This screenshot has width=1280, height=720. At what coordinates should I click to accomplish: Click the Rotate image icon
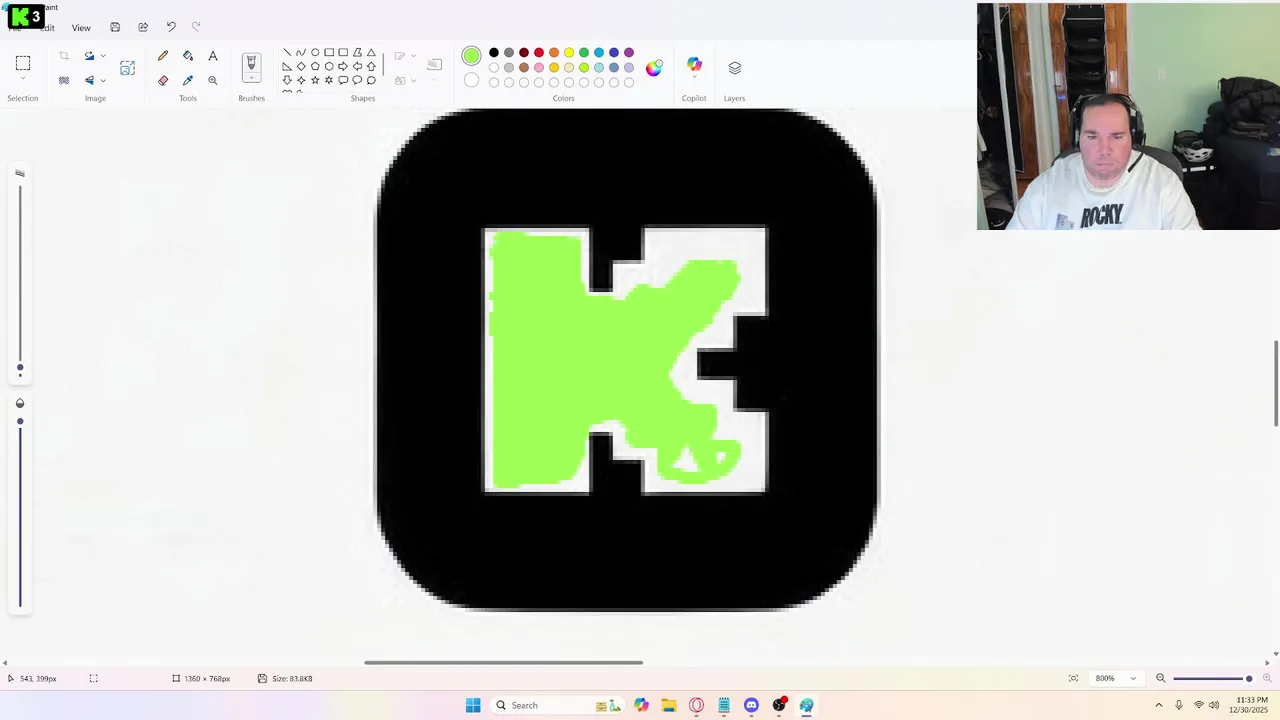pos(89,56)
